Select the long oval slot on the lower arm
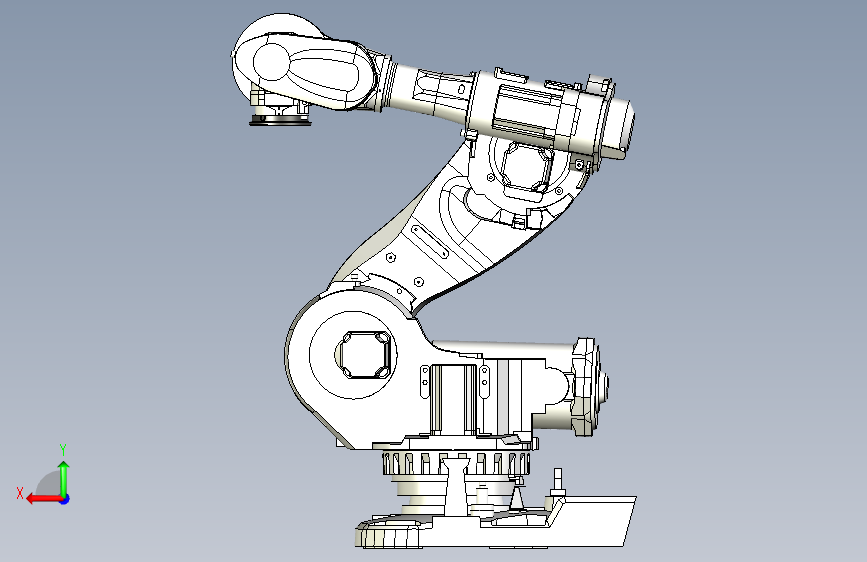The image size is (867, 562). 430,241
